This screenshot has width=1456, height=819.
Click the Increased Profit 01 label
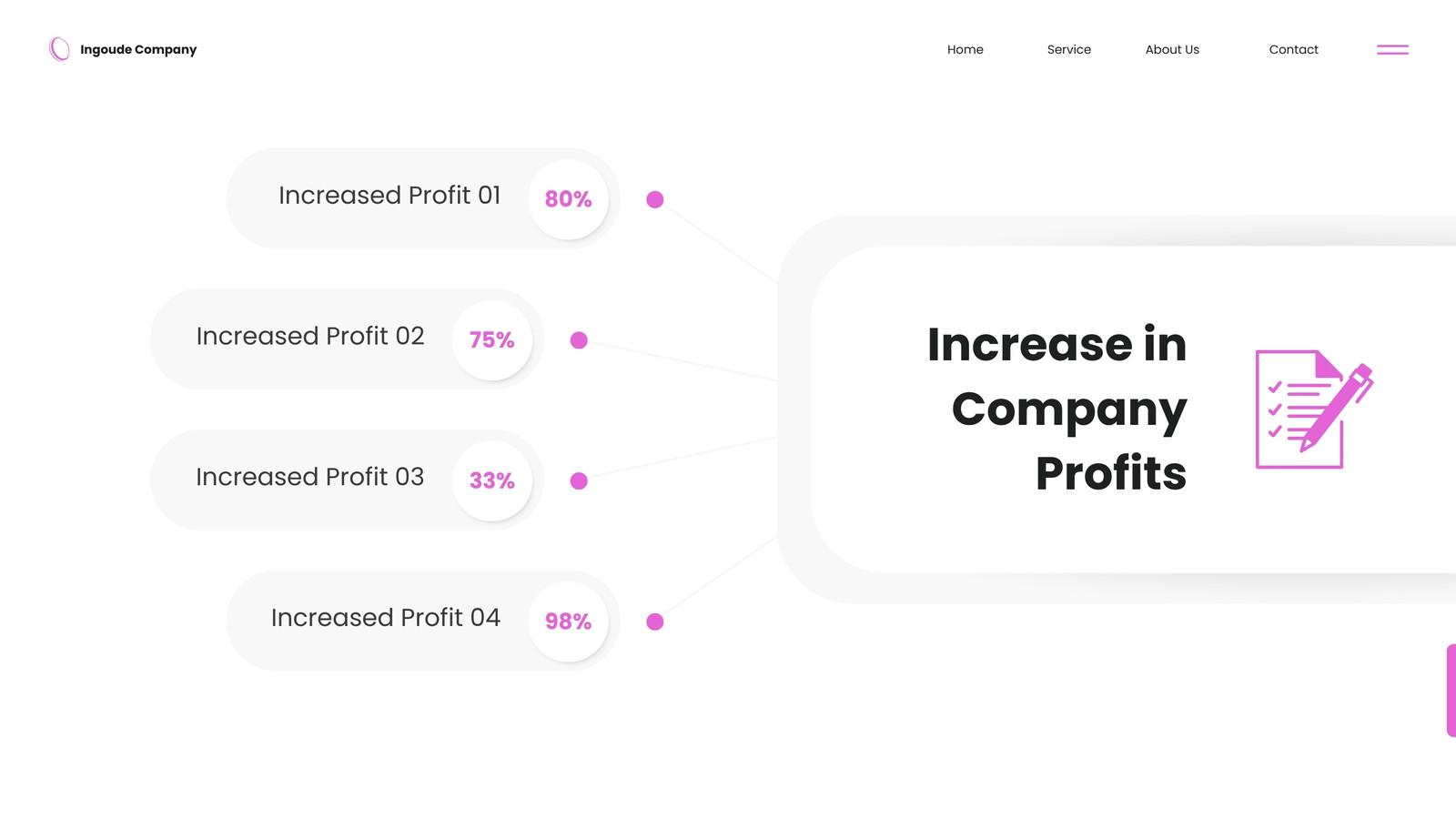[x=389, y=196]
